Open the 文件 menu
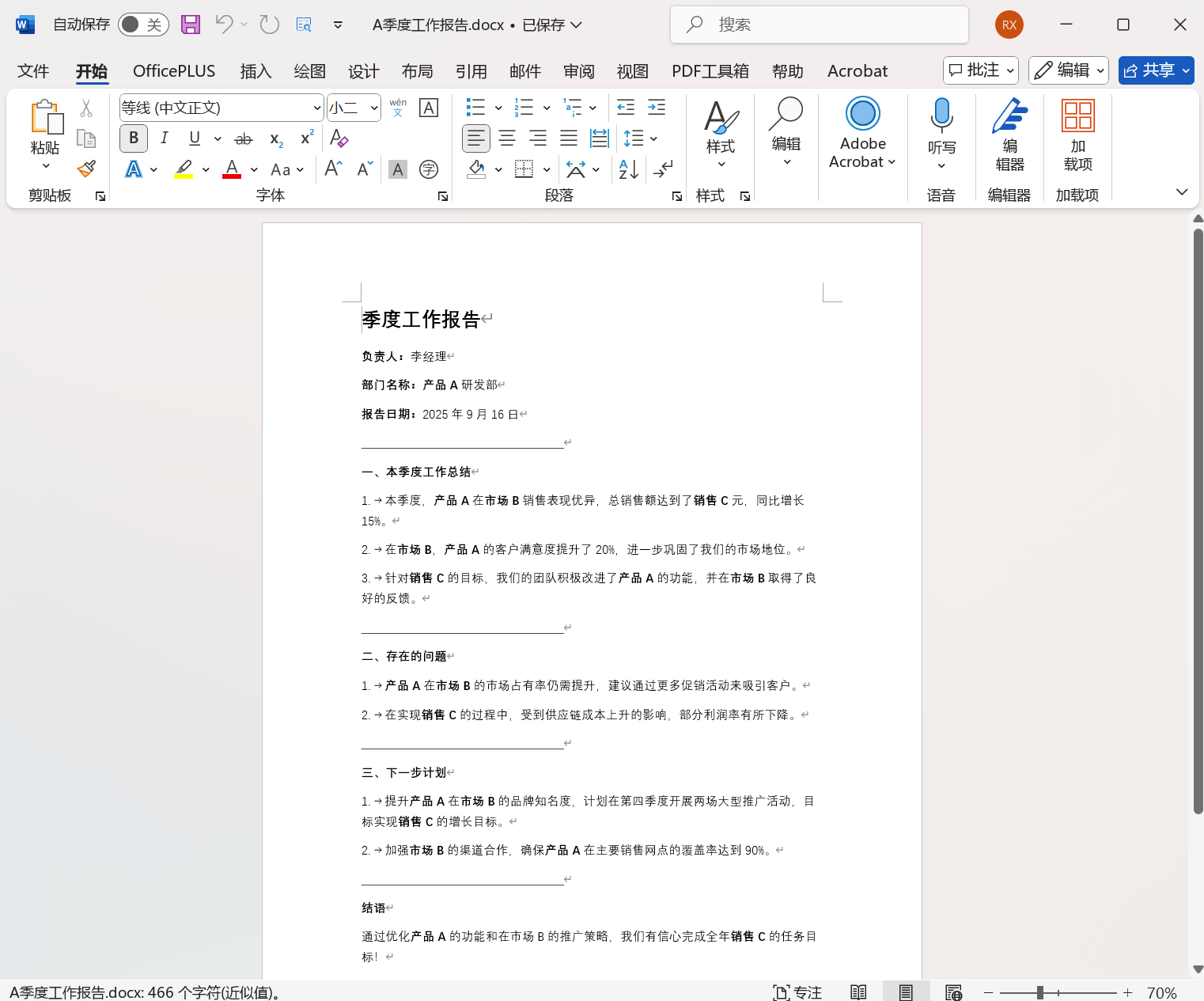This screenshot has height=1001, width=1204. click(33, 71)
